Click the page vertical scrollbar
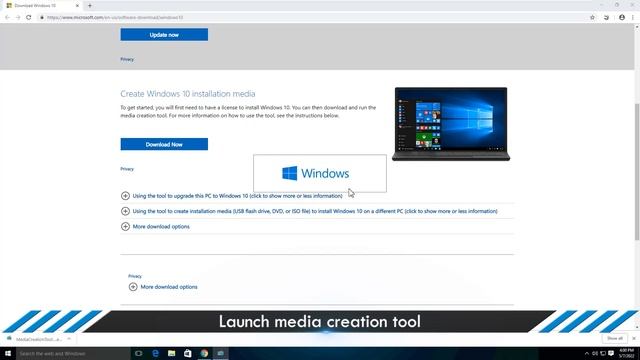 (637, 171)
